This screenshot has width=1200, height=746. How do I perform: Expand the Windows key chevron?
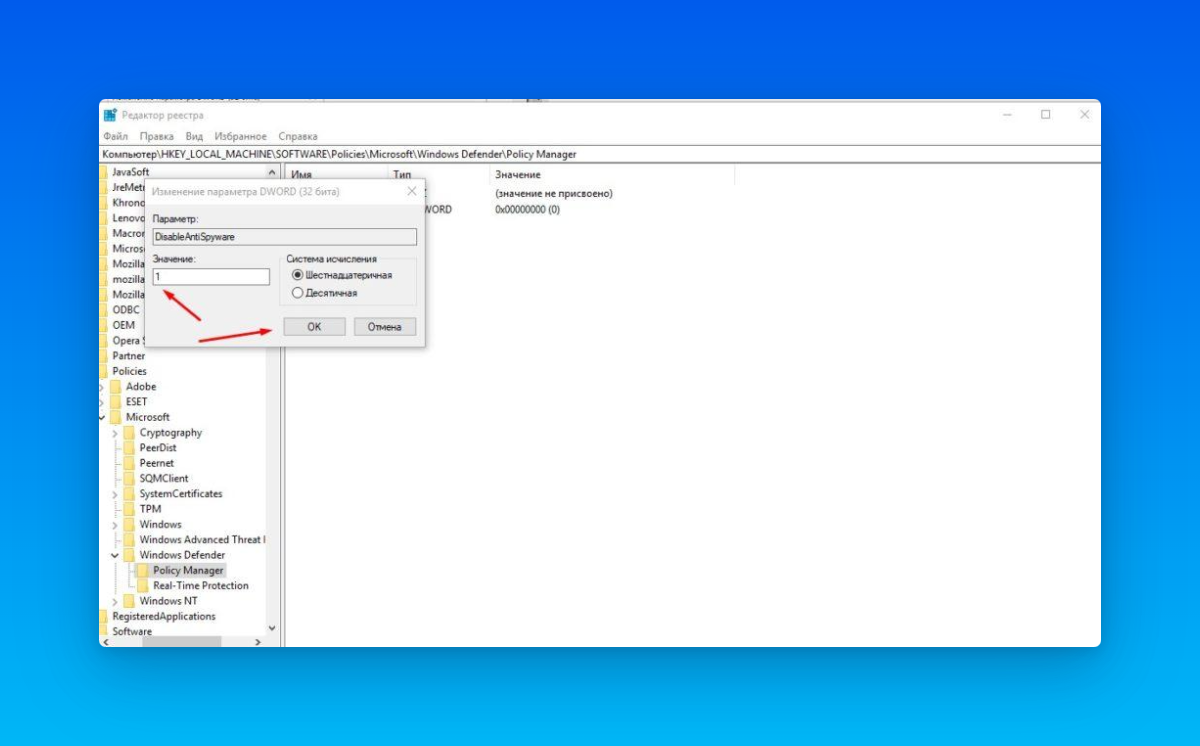(x=115, y=525)
